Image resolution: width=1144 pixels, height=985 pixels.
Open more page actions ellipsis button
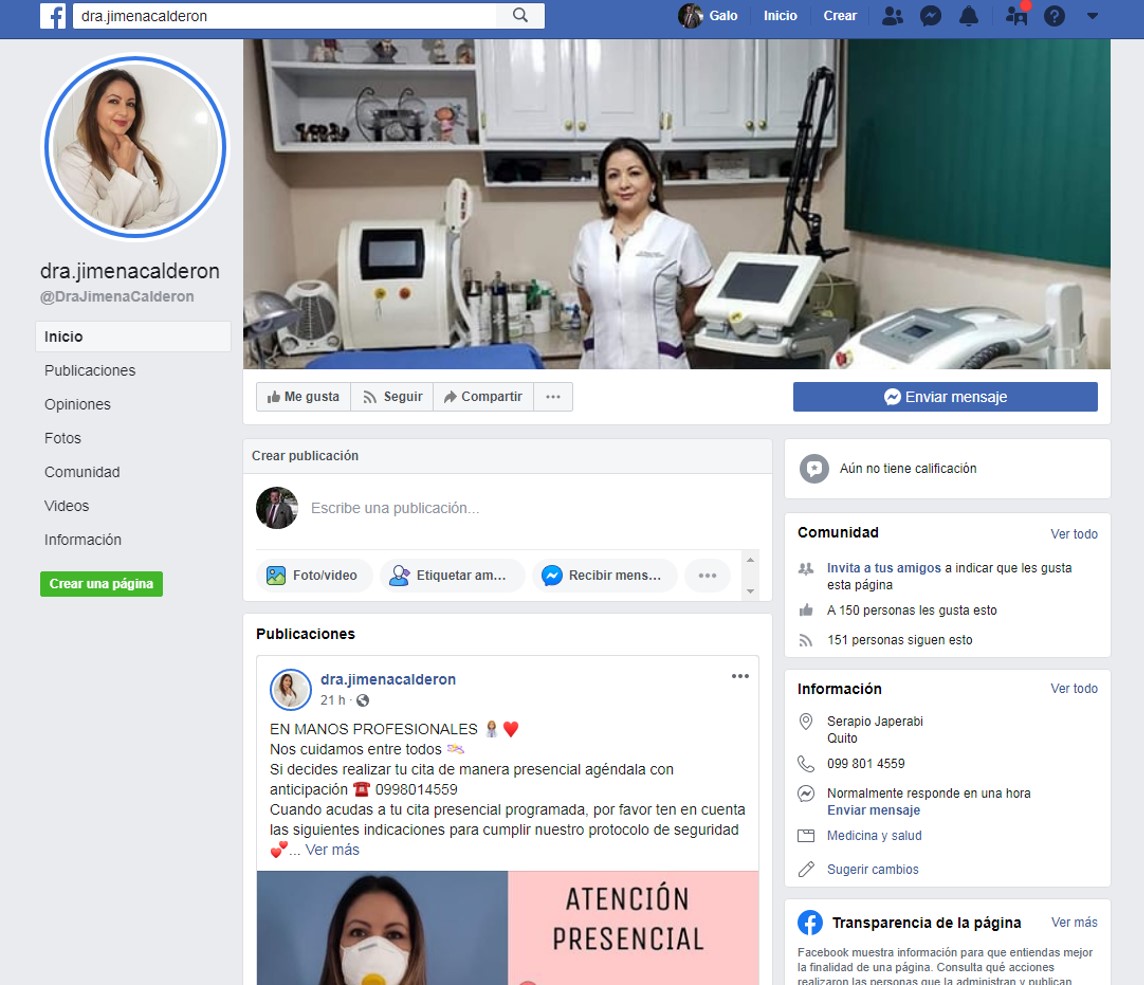click(553, 397)
